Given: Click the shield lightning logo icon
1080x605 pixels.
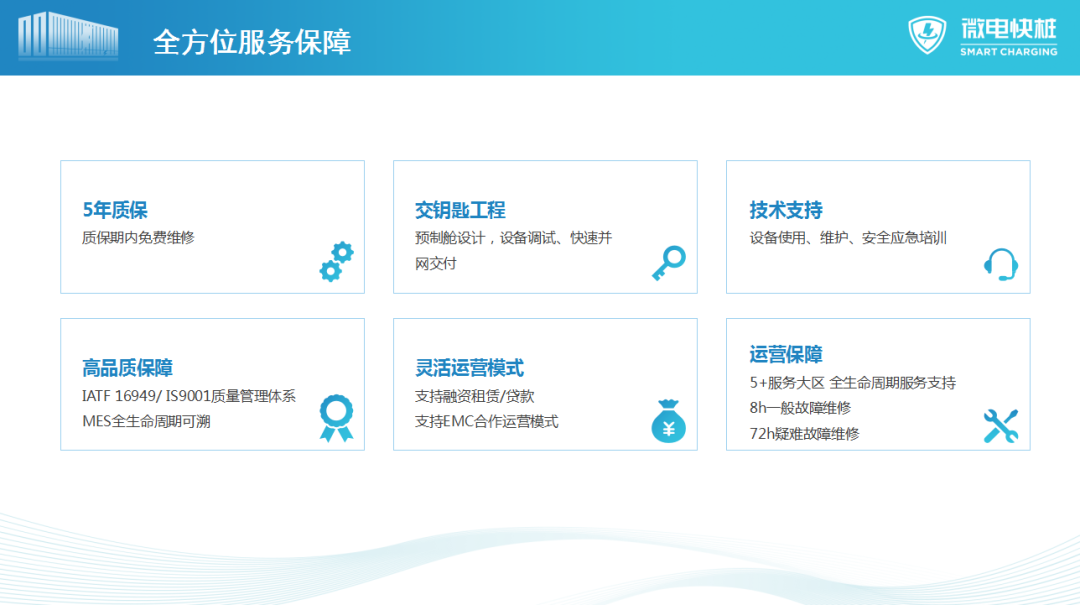Looking at the screenshot, I should tap(927, 34).
